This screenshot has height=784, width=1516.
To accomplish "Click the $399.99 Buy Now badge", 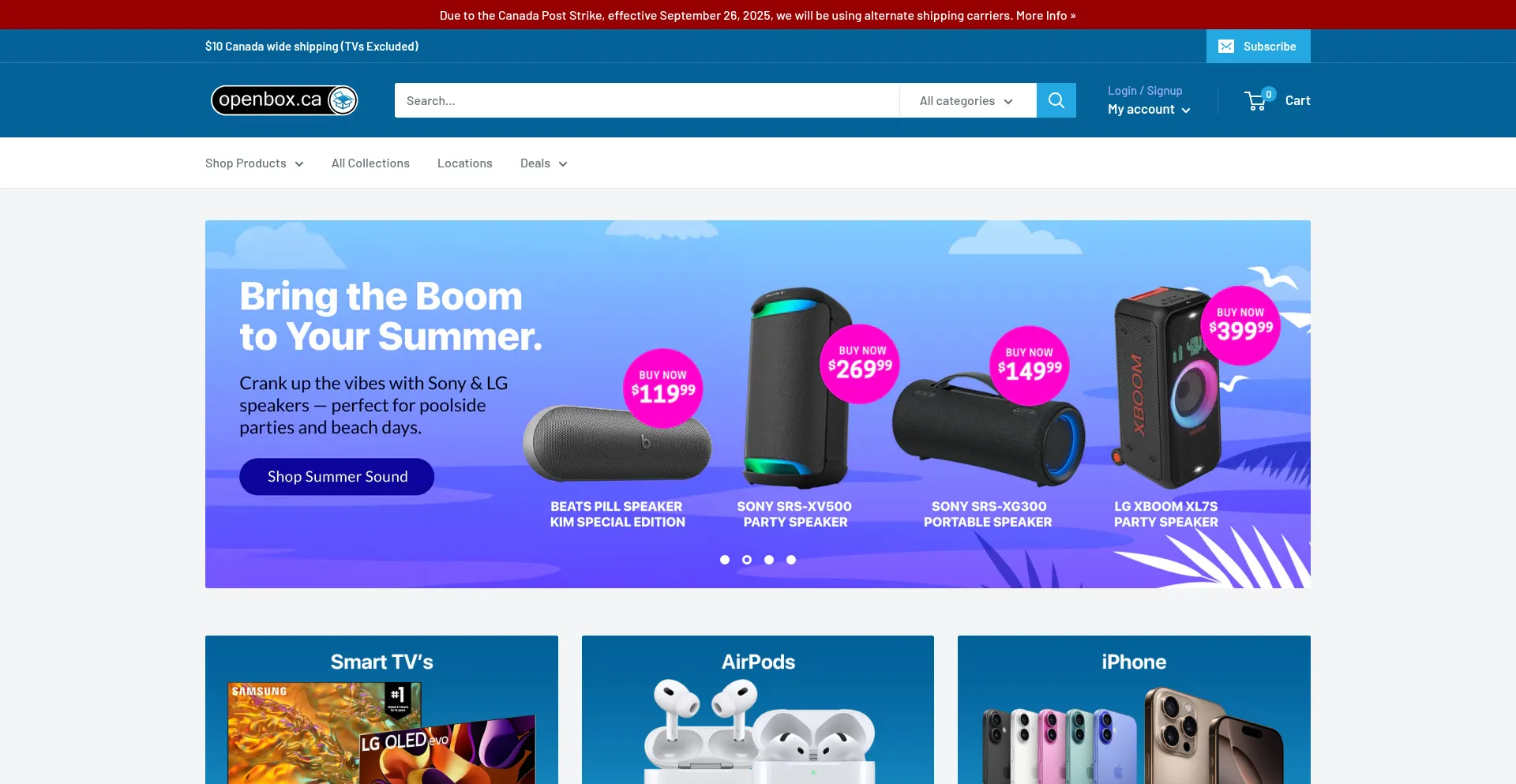I will point(1240,325).
